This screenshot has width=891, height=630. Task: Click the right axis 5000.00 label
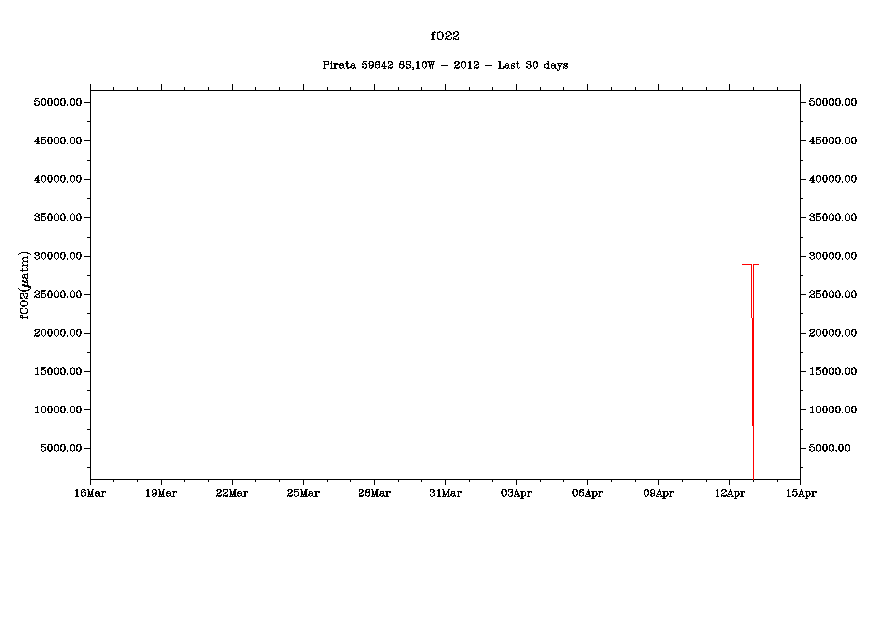(x=830, y=448)
